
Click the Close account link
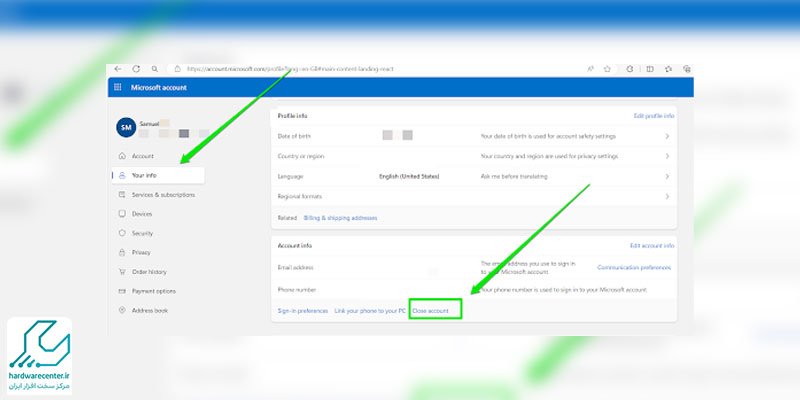click(x=431, y=311)
